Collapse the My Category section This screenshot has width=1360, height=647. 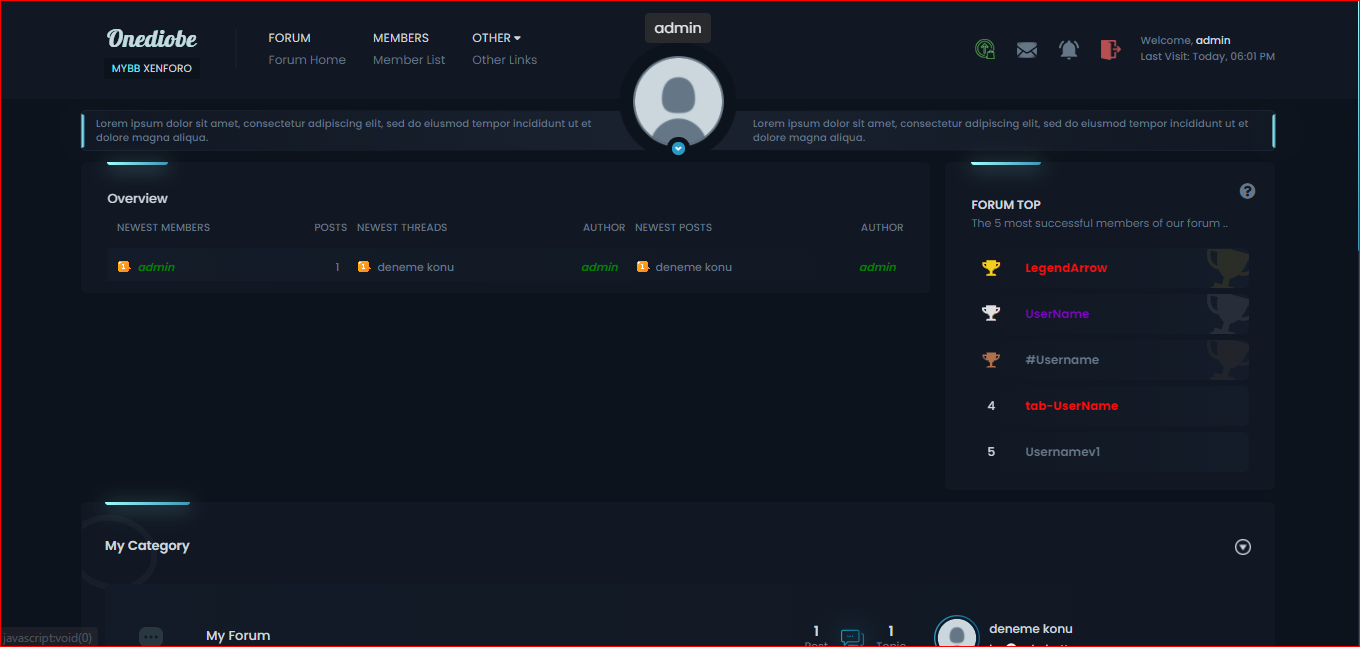(1243, 547)
